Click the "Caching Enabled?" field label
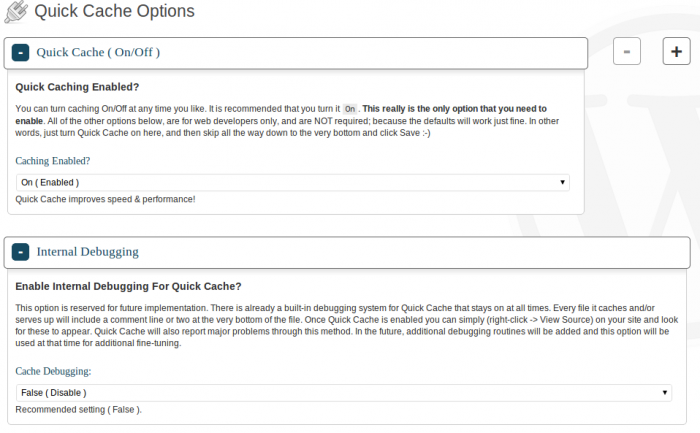 (x=52, y=160)
